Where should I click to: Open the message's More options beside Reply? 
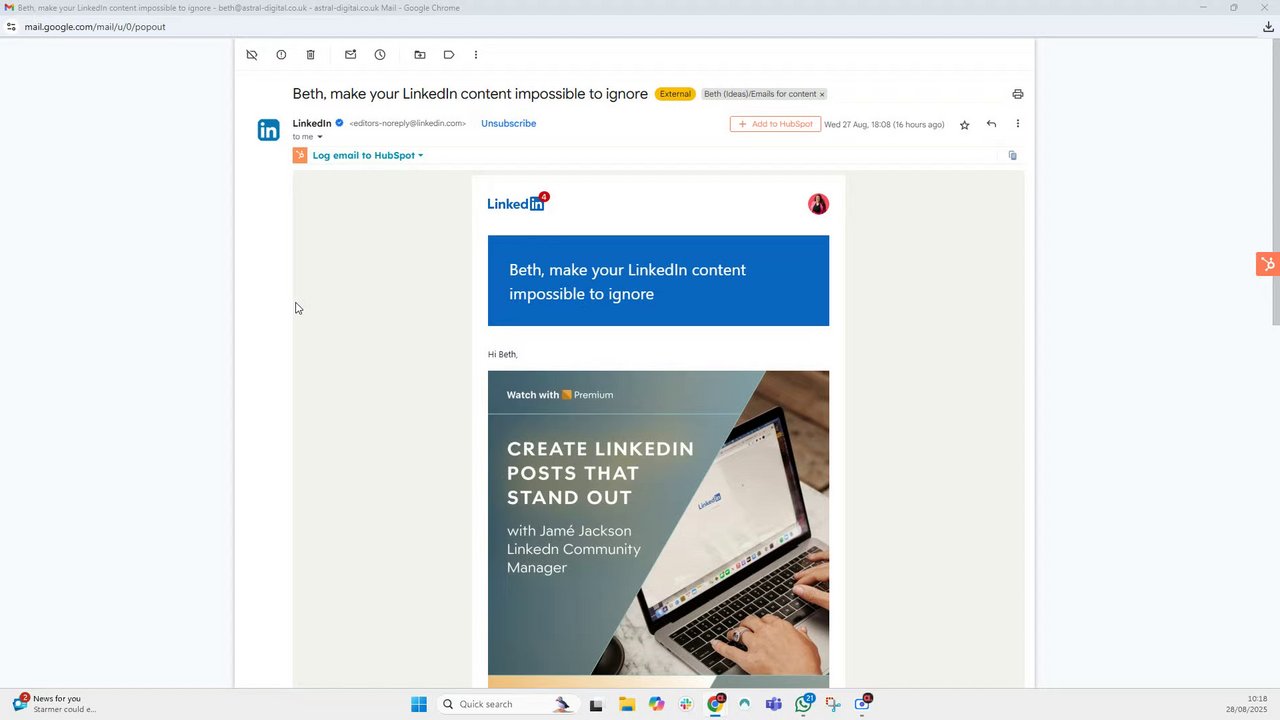pos(1018,124)
